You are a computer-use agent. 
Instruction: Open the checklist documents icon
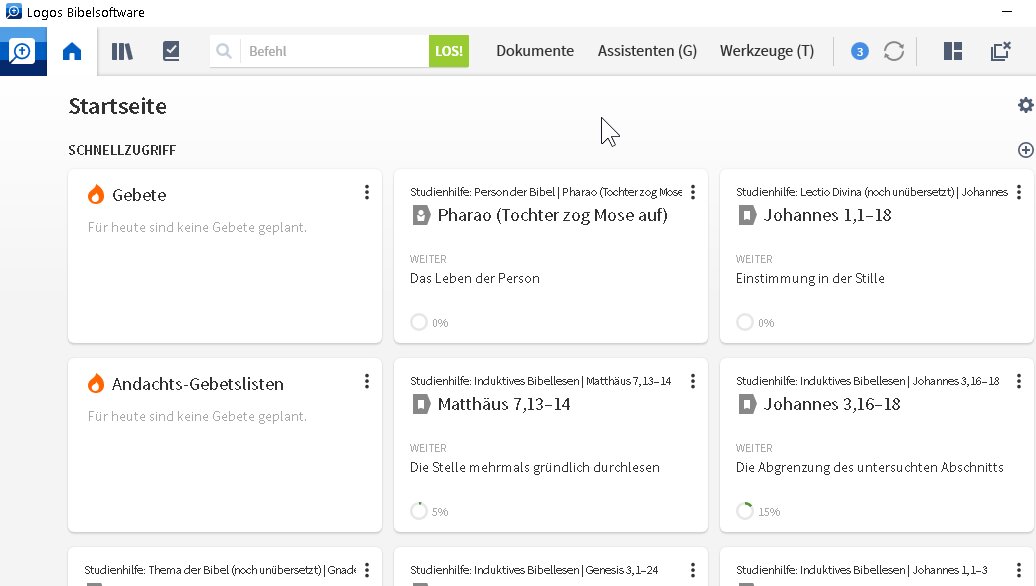[171, 52]
